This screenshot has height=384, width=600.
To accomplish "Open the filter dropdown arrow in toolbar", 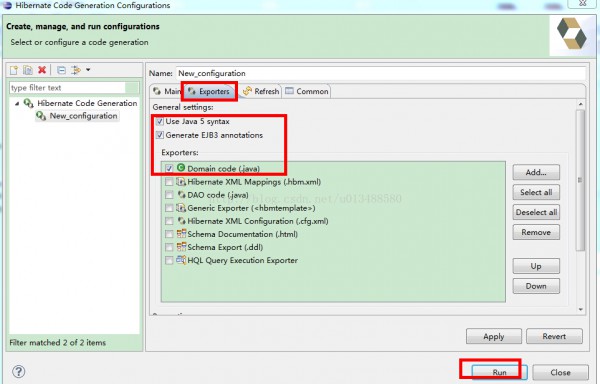I will 88,70.
